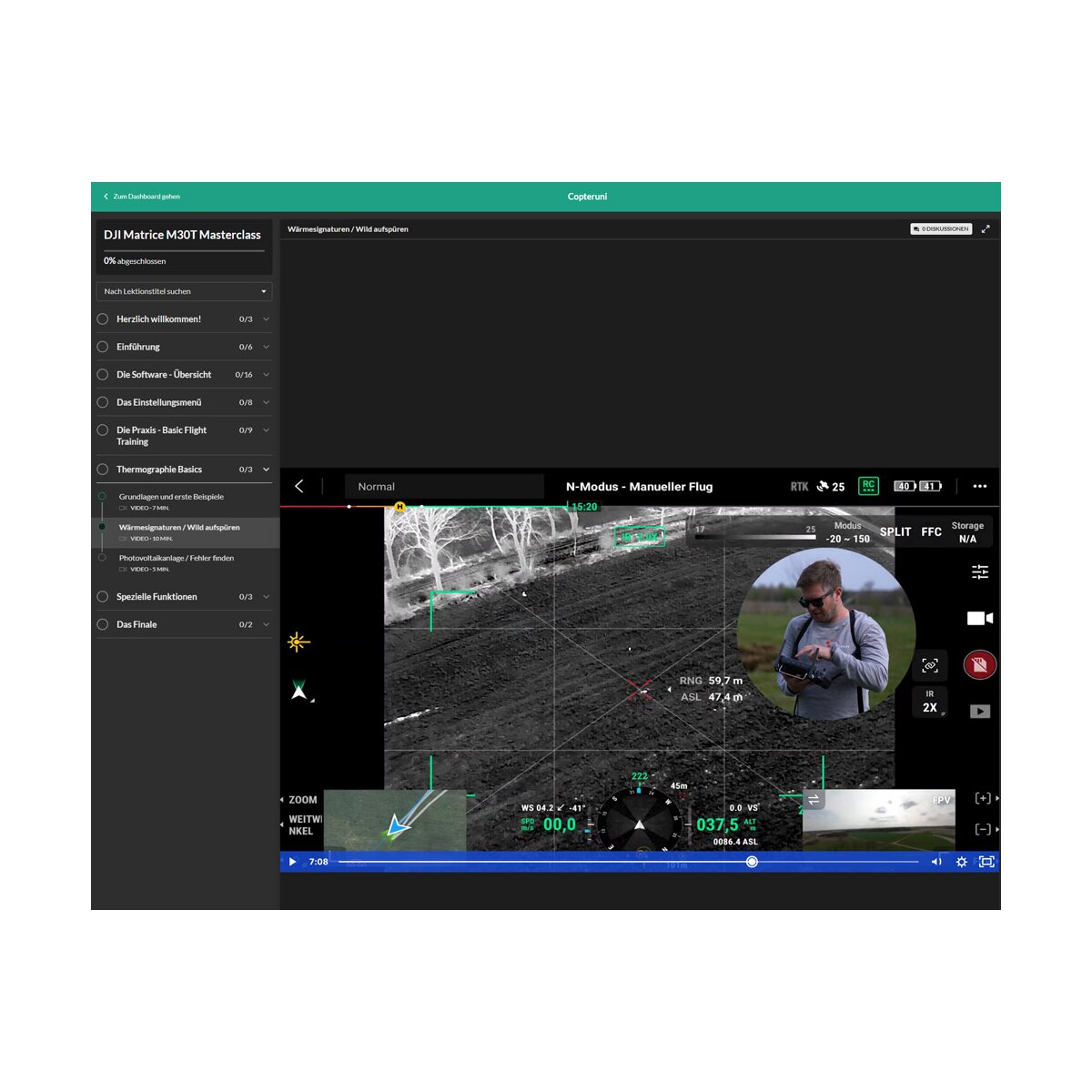The height and width of the screenshot is (1092, 1092).
Task: Play the lesson video
Action: coord(292,862)
